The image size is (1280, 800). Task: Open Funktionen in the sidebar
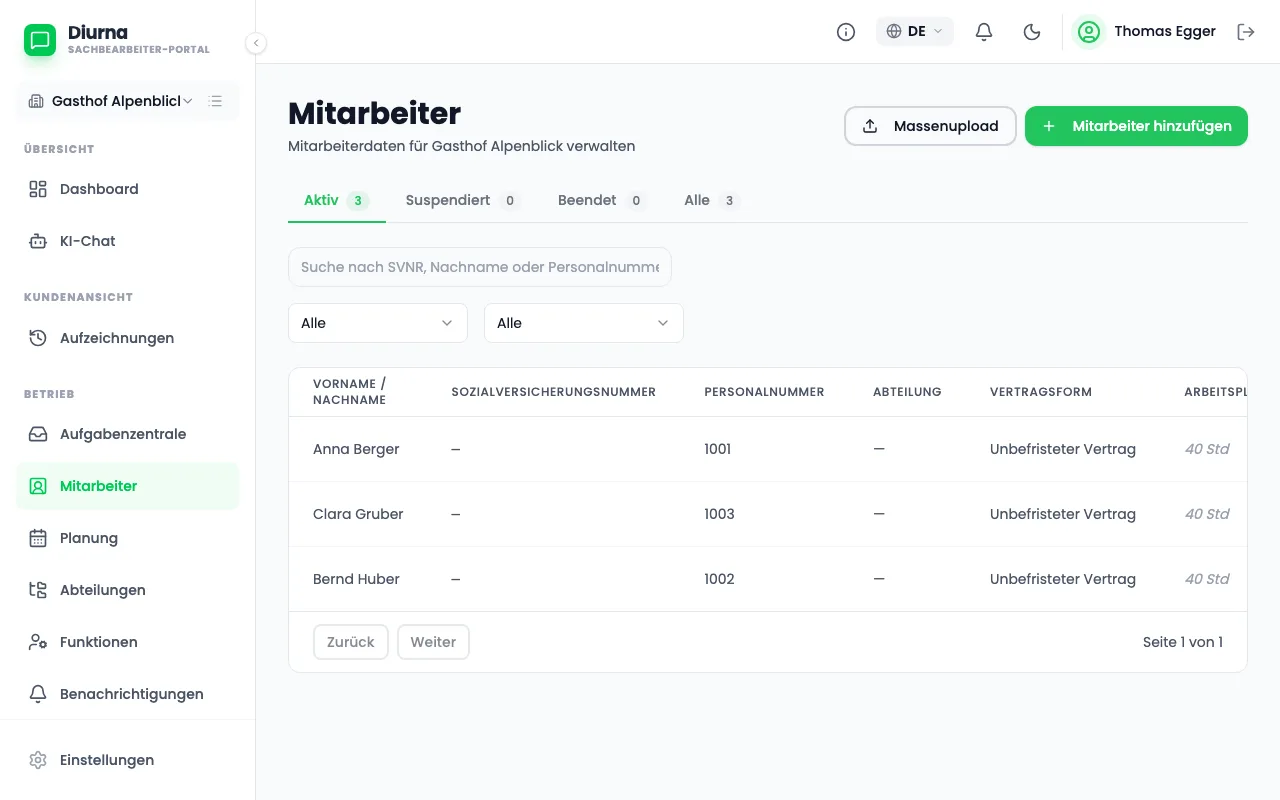[x=128, y=642]
